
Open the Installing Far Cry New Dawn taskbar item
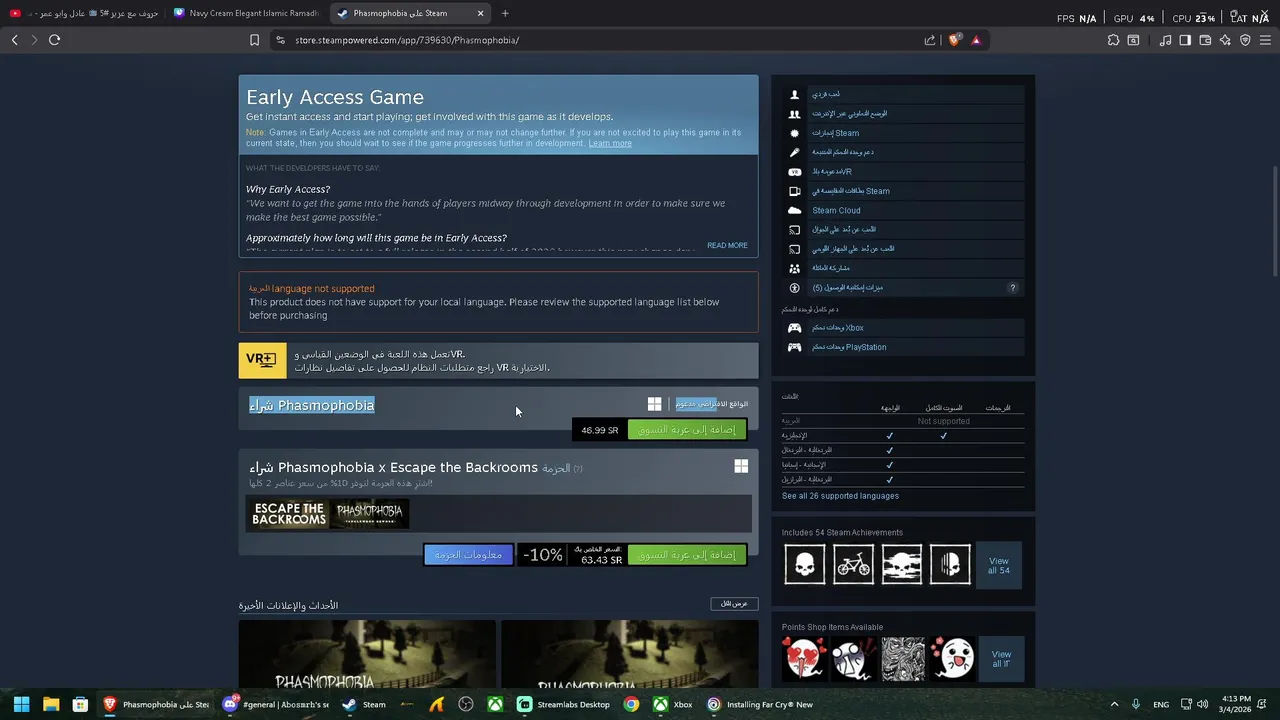[x=760, y=704]
